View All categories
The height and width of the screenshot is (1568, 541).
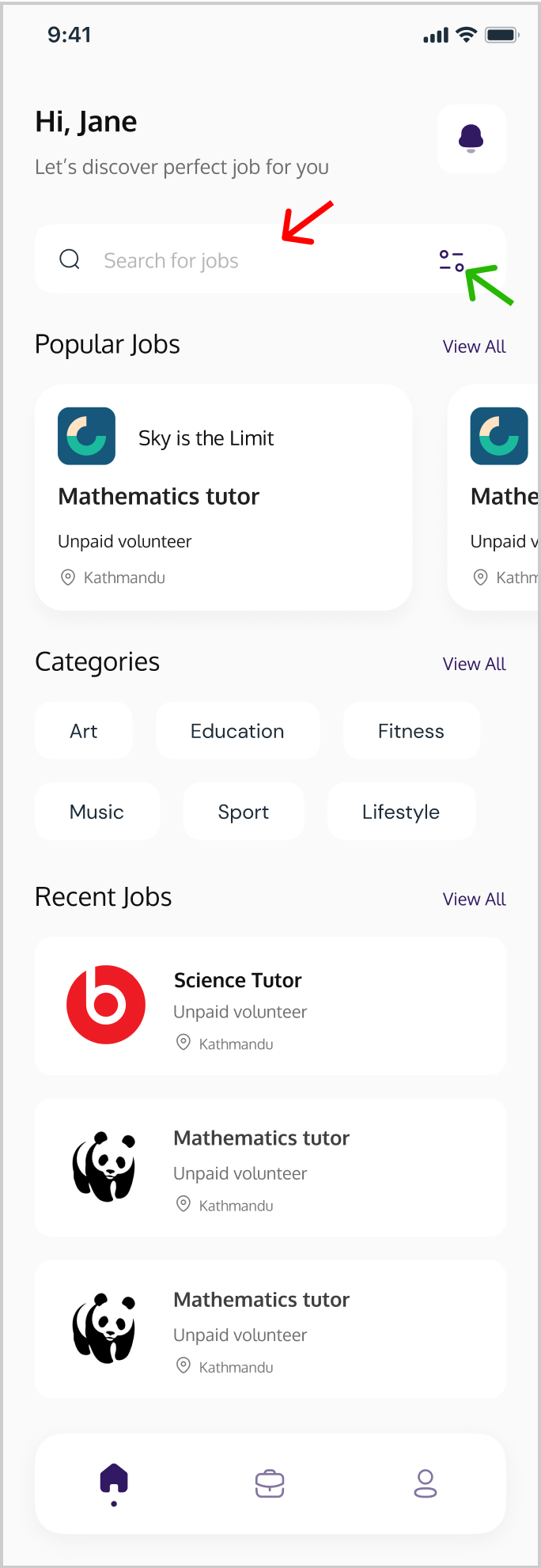[474, 664]
